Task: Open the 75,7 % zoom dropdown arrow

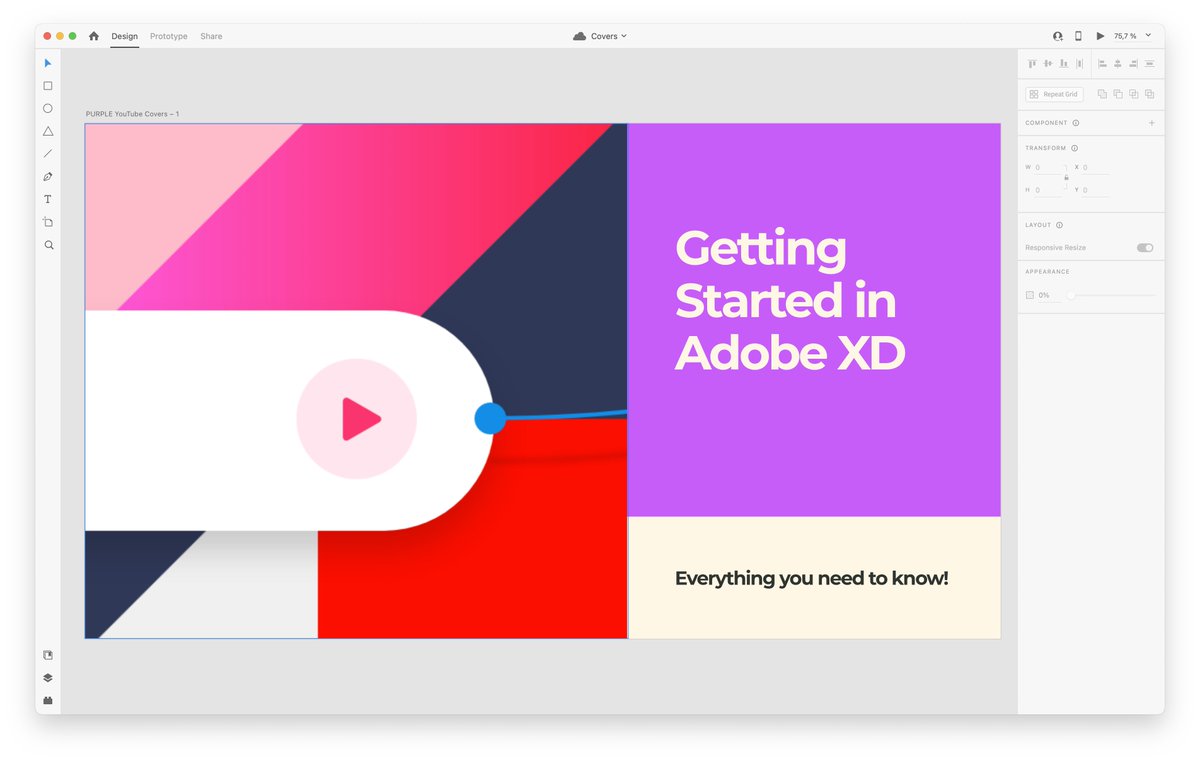Action: click(1148, 35)
